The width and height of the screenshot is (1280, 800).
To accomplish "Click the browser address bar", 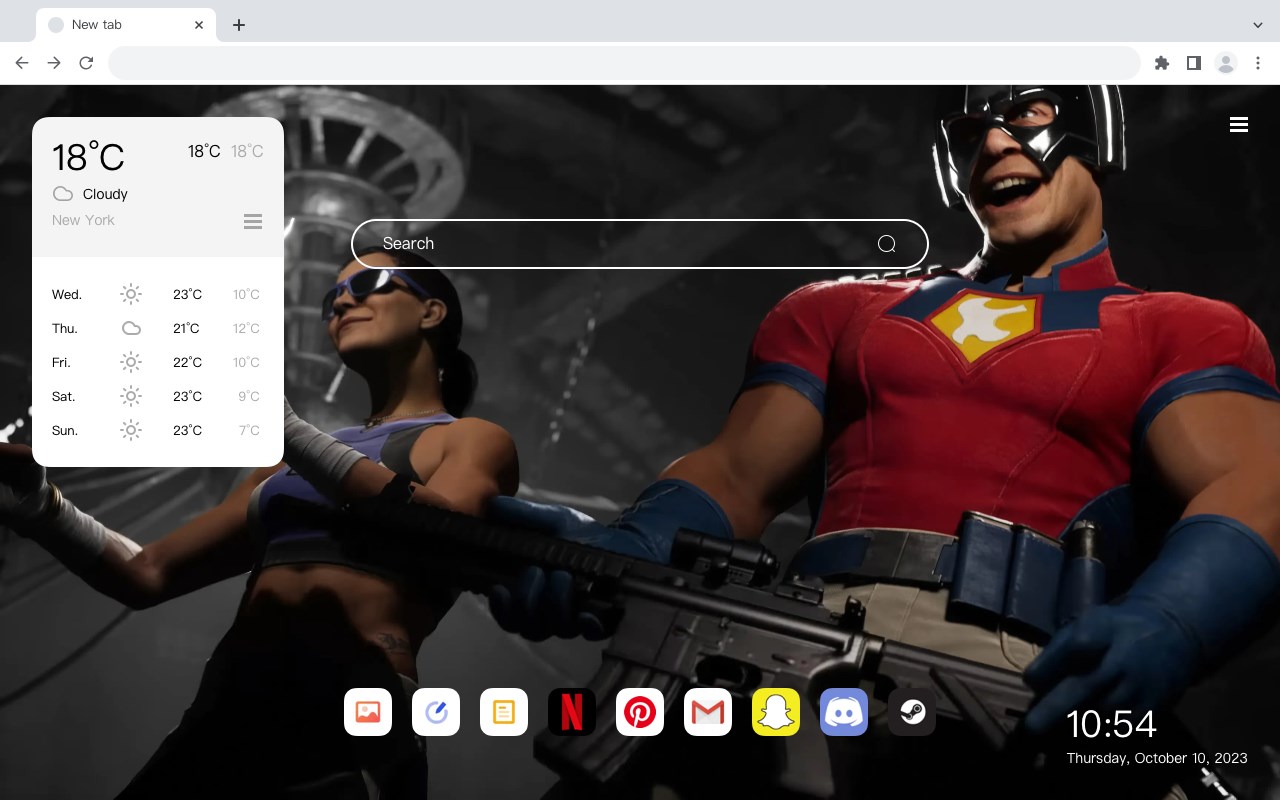I will click(624, 63).
